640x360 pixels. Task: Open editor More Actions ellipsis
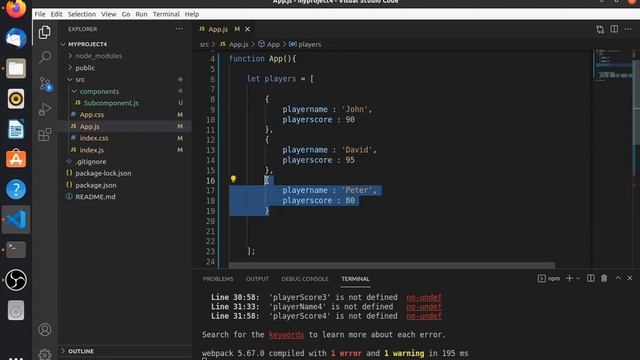pos(628,29)
